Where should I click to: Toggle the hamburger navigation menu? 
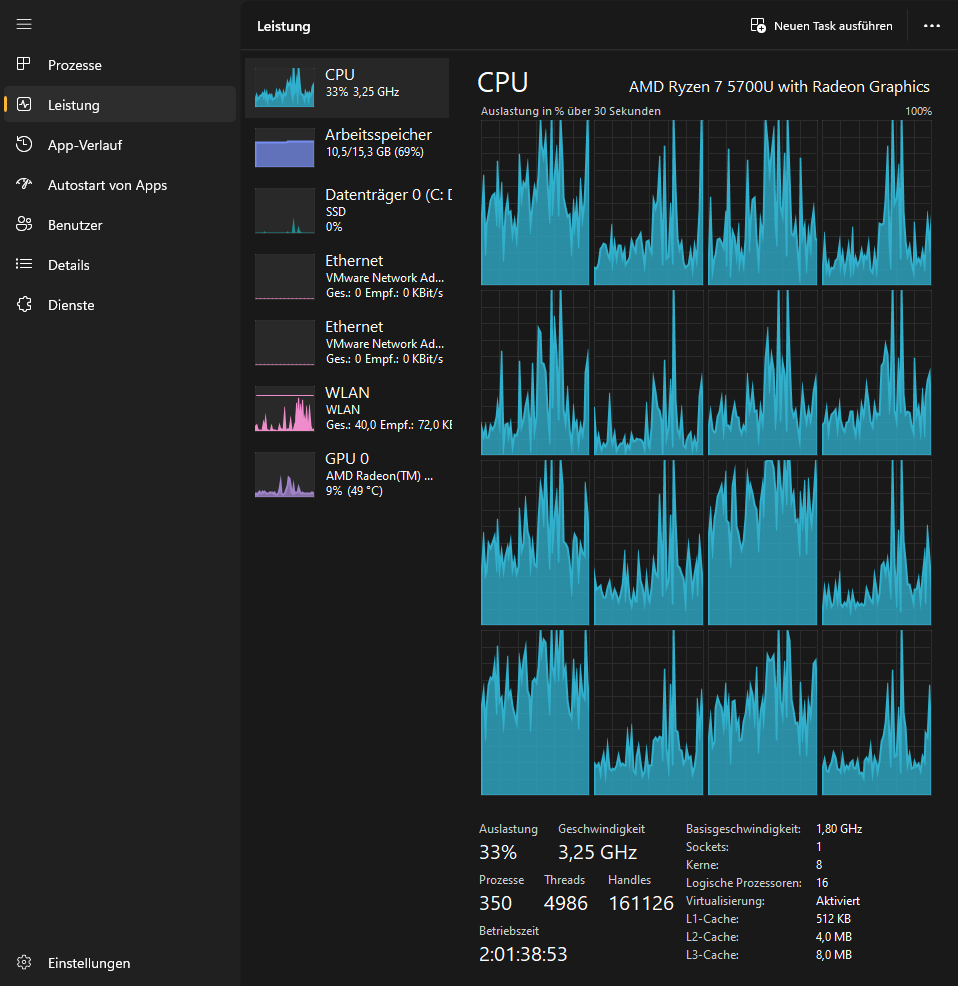tap(24, 25)
